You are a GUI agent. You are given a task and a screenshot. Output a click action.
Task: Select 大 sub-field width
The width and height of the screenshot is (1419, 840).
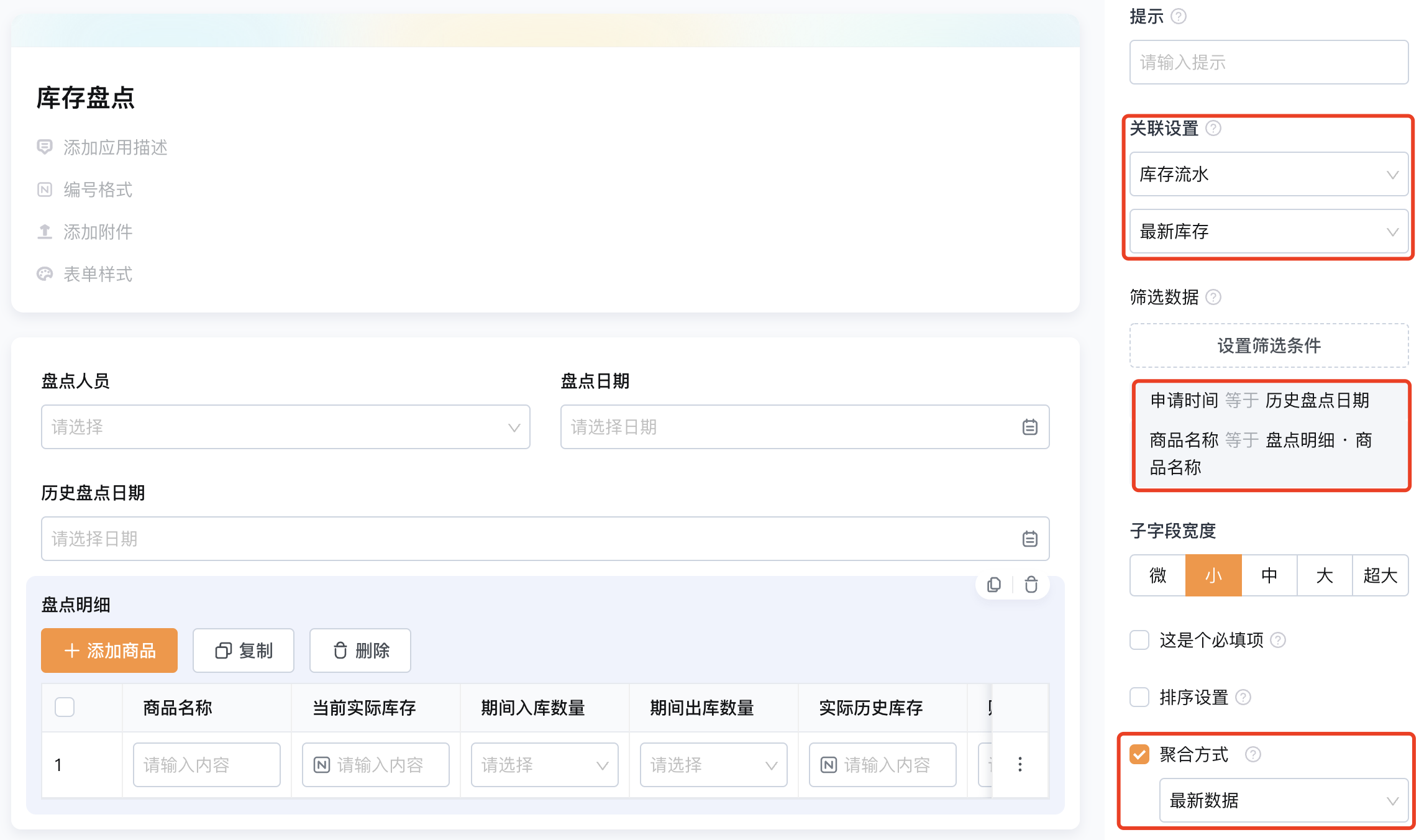coord(1325,575)
